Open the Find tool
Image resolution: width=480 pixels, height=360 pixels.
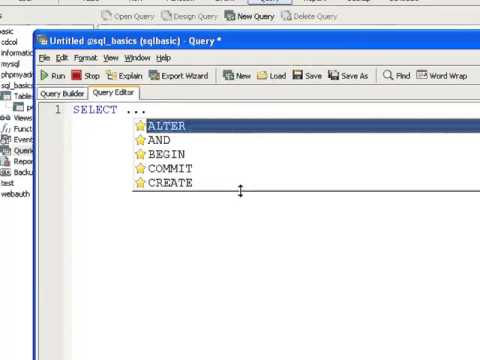(397, 76)
